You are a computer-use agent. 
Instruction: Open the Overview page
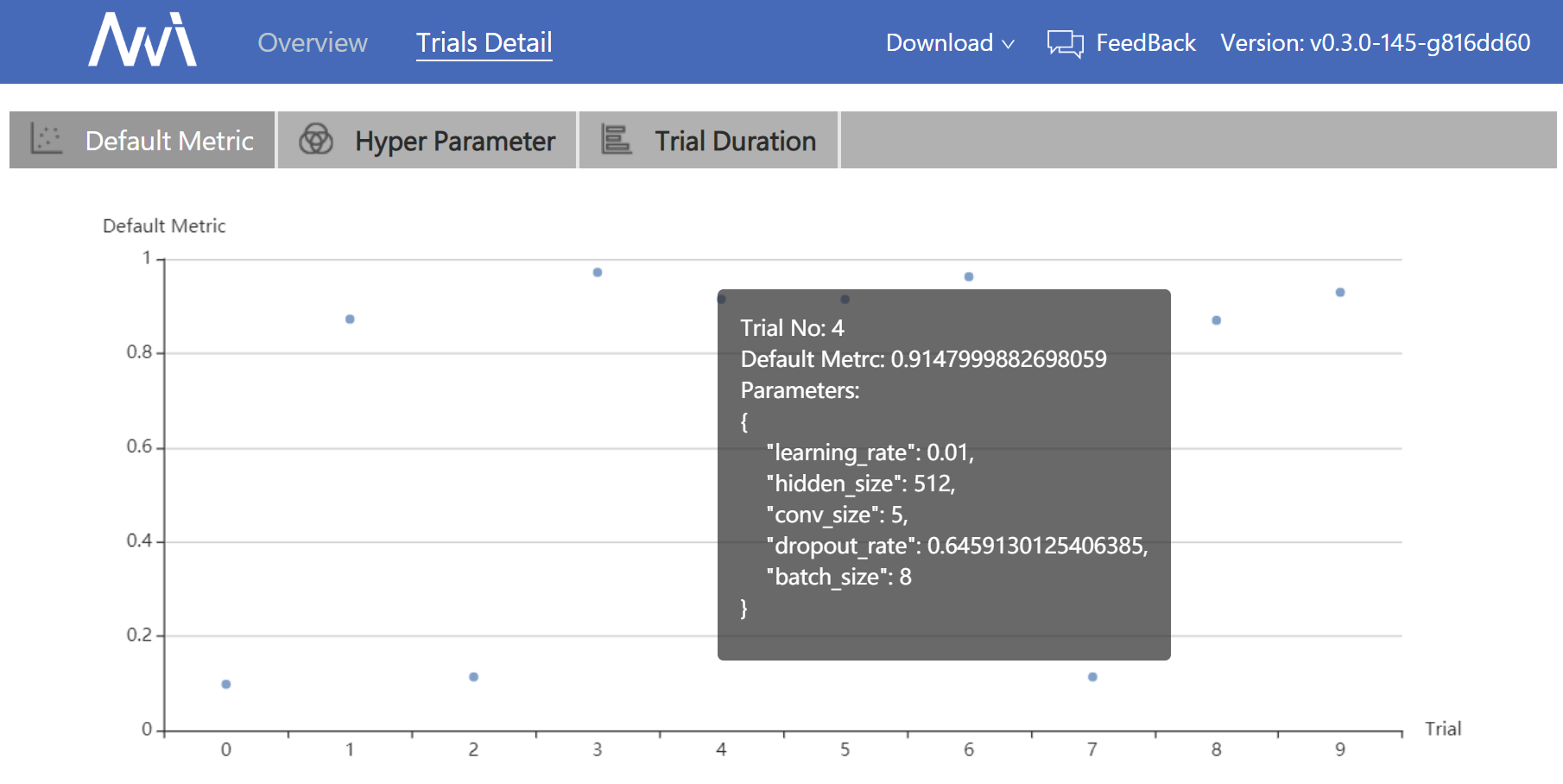click(313, 42)
